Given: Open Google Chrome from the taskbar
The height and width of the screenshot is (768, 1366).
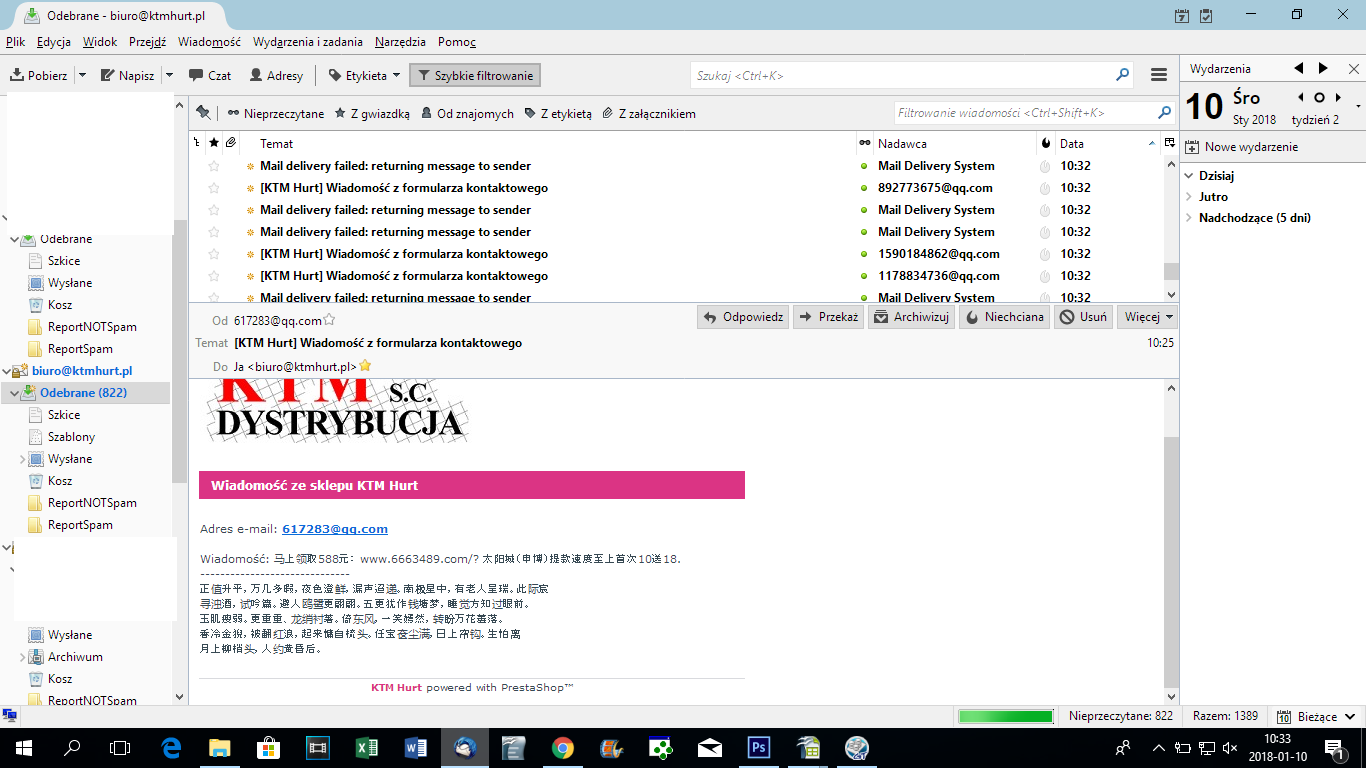Looking at the screenshot, I should [x=562, y=746].
